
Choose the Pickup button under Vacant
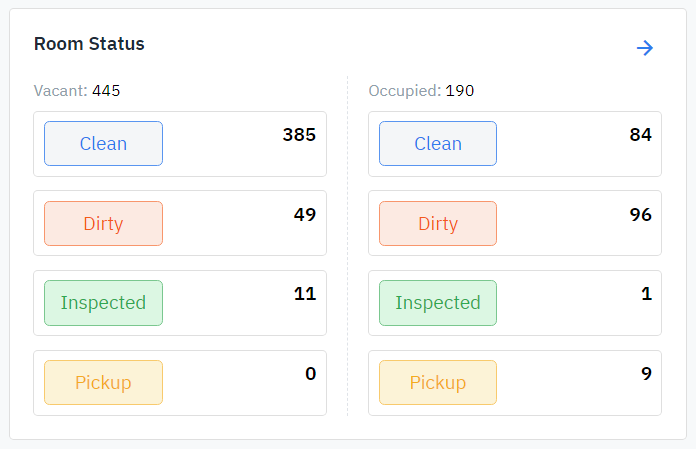(x=103, y=382)
